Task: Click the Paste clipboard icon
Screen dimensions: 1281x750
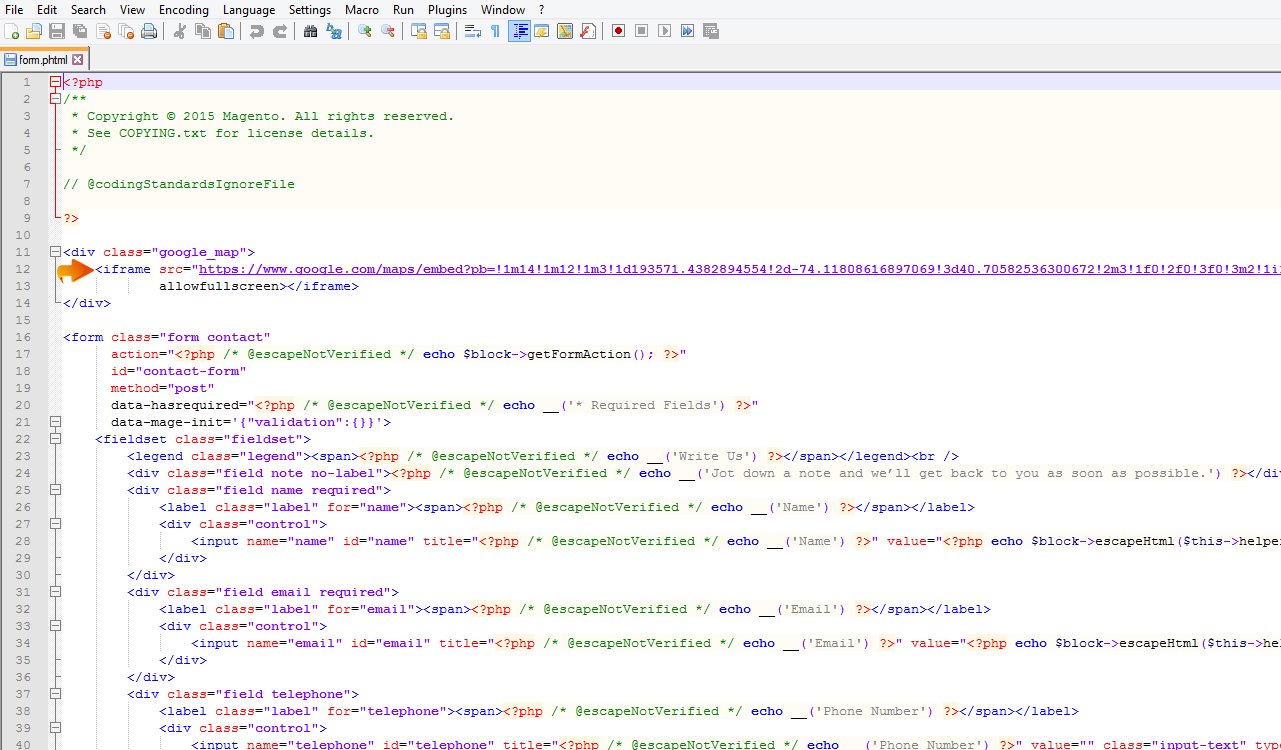Action: click(226, 31)
